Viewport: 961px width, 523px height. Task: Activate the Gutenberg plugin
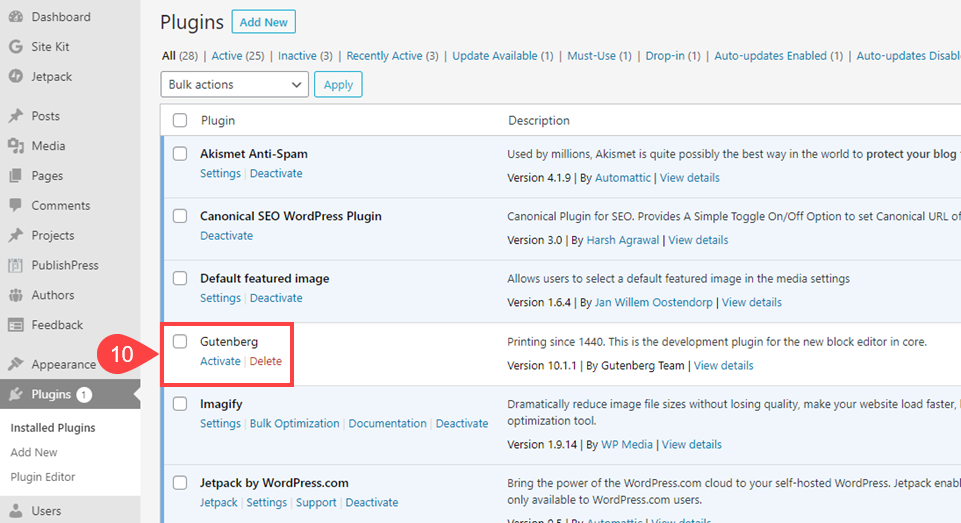pos(220,361)
